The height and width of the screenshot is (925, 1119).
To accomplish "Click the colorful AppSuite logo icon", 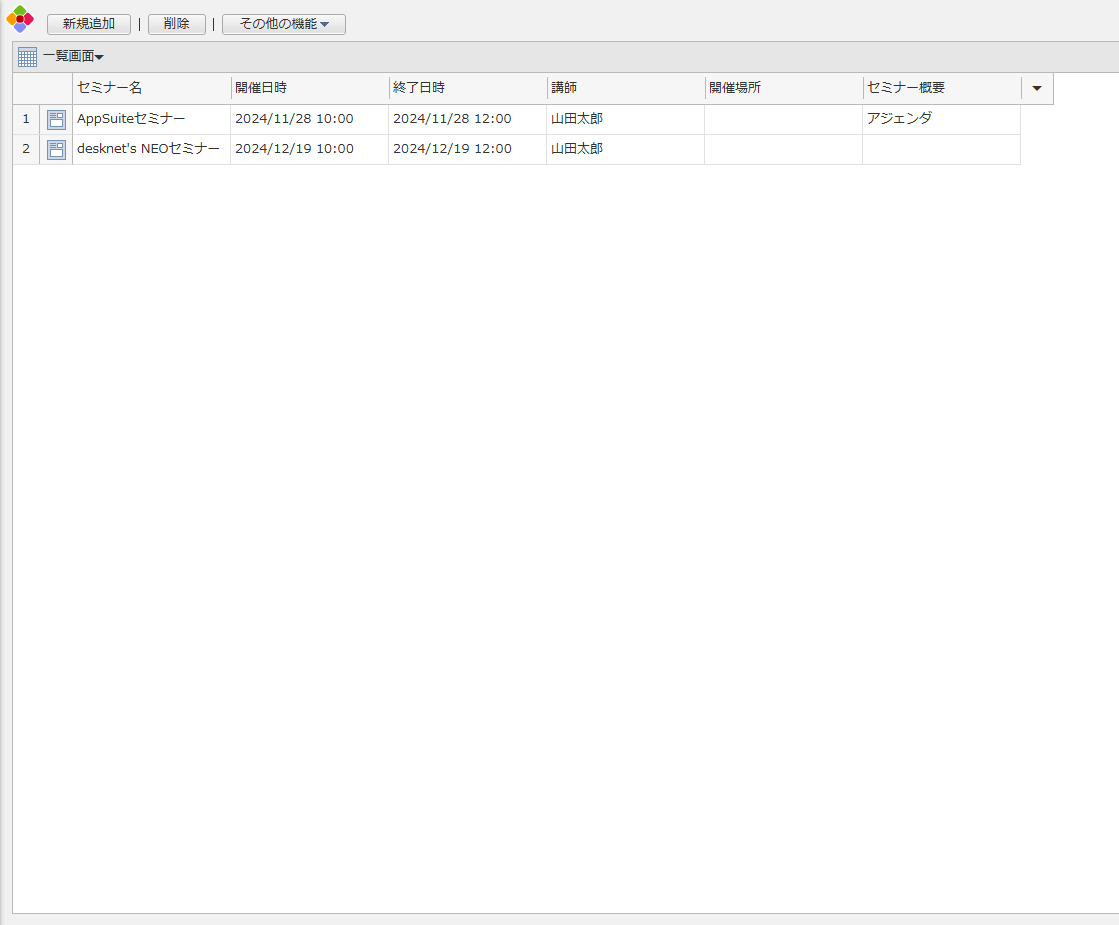I will 20,19.
